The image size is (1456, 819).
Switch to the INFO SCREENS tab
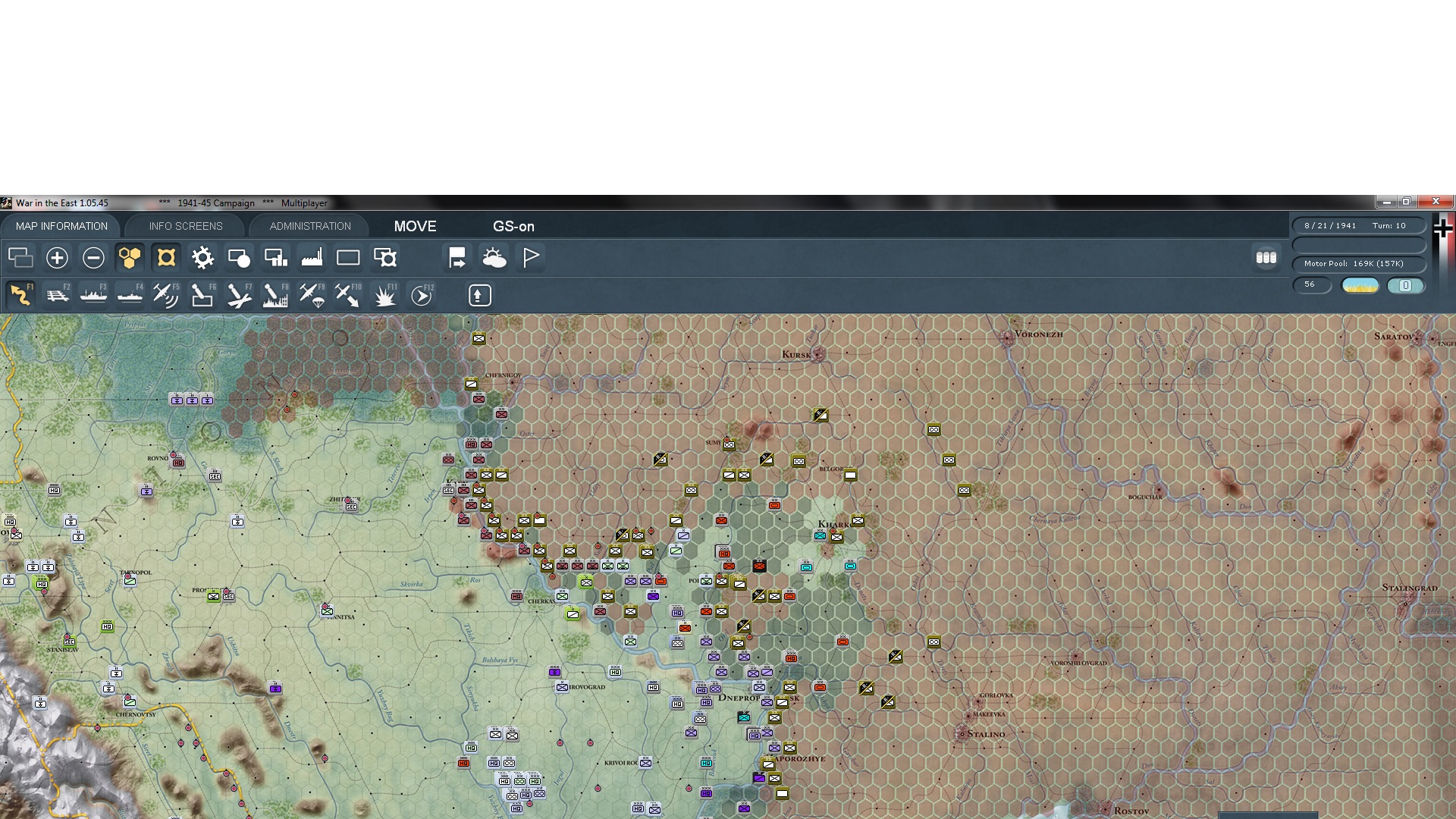(x=186, y=226)
